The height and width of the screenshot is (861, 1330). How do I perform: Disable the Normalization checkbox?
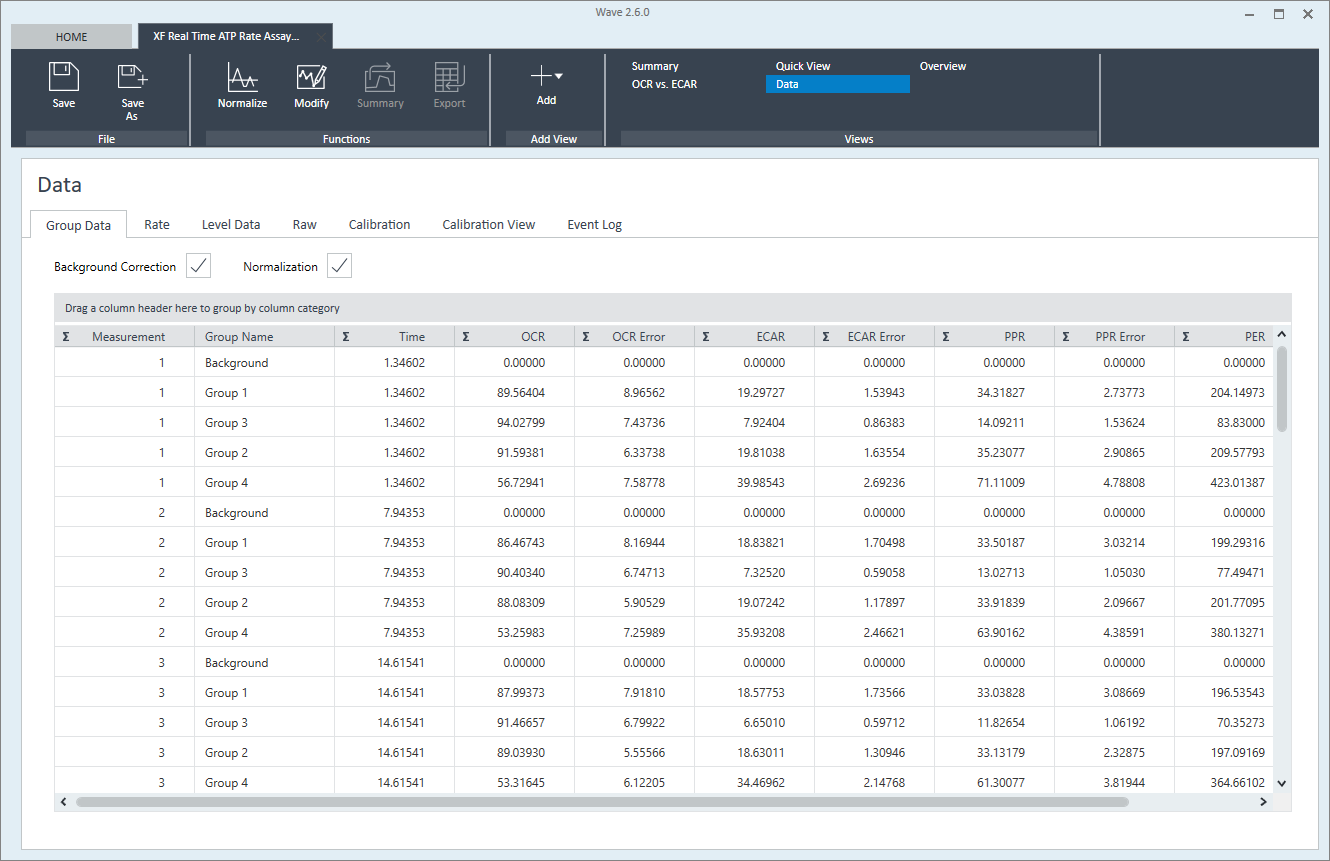coord(340,266)
